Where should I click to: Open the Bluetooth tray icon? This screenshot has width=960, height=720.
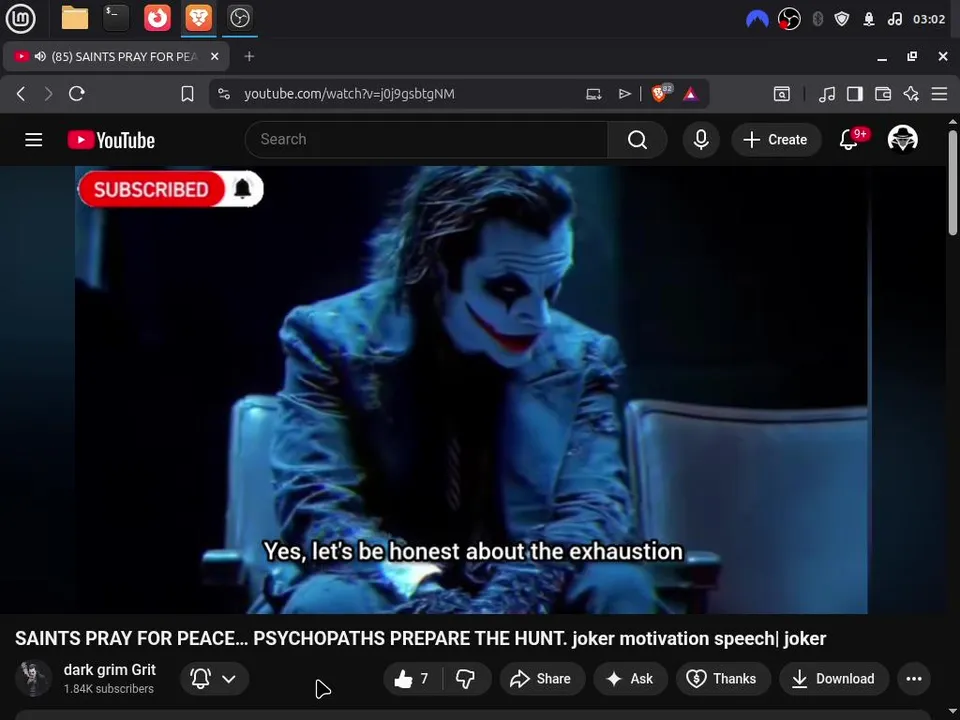817,20
